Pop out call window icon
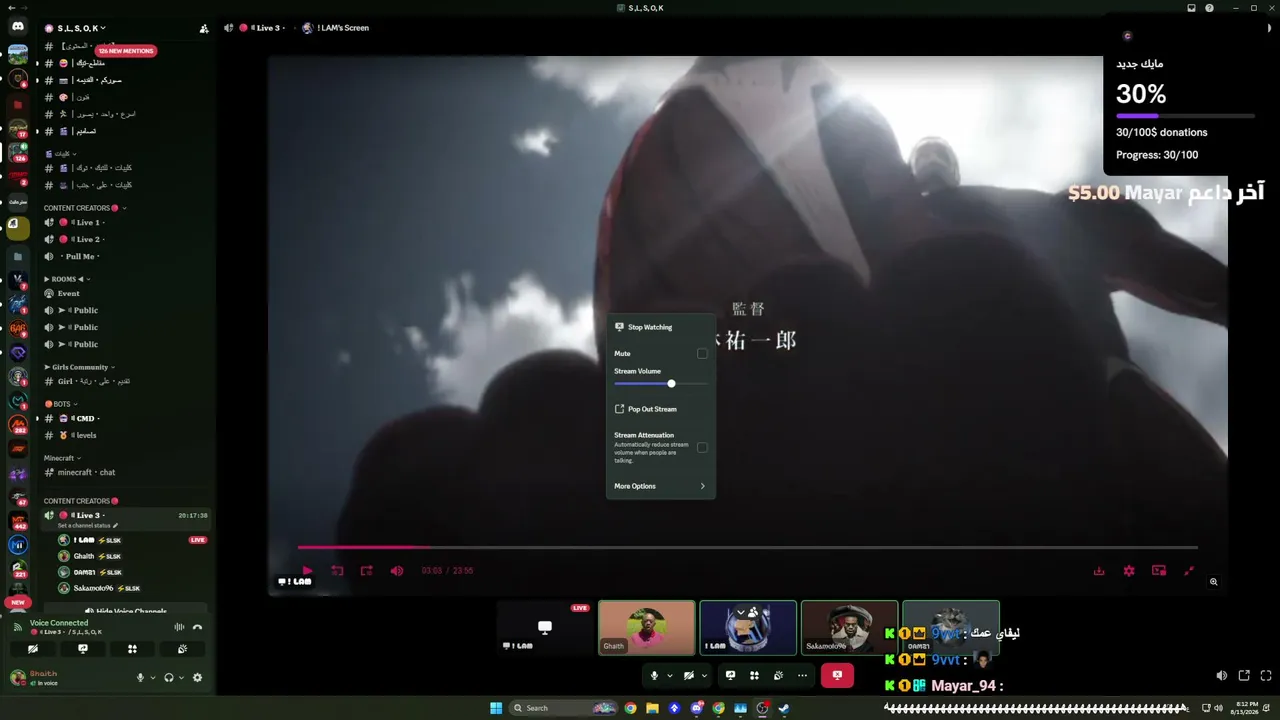This screenshot has height=720, width=1280. point(1244,676)
